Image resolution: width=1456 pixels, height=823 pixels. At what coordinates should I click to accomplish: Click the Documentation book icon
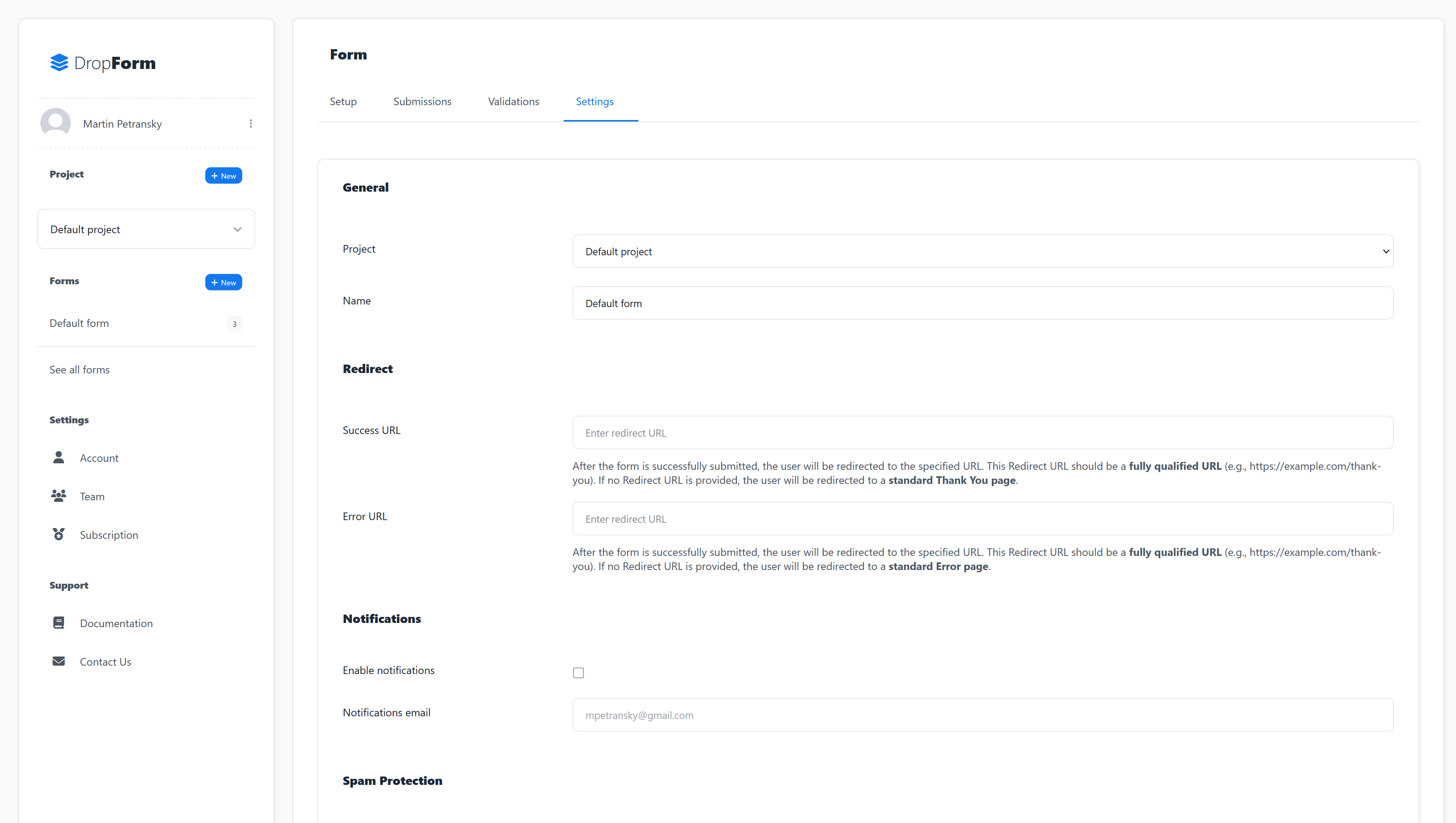tap(58, 622)
